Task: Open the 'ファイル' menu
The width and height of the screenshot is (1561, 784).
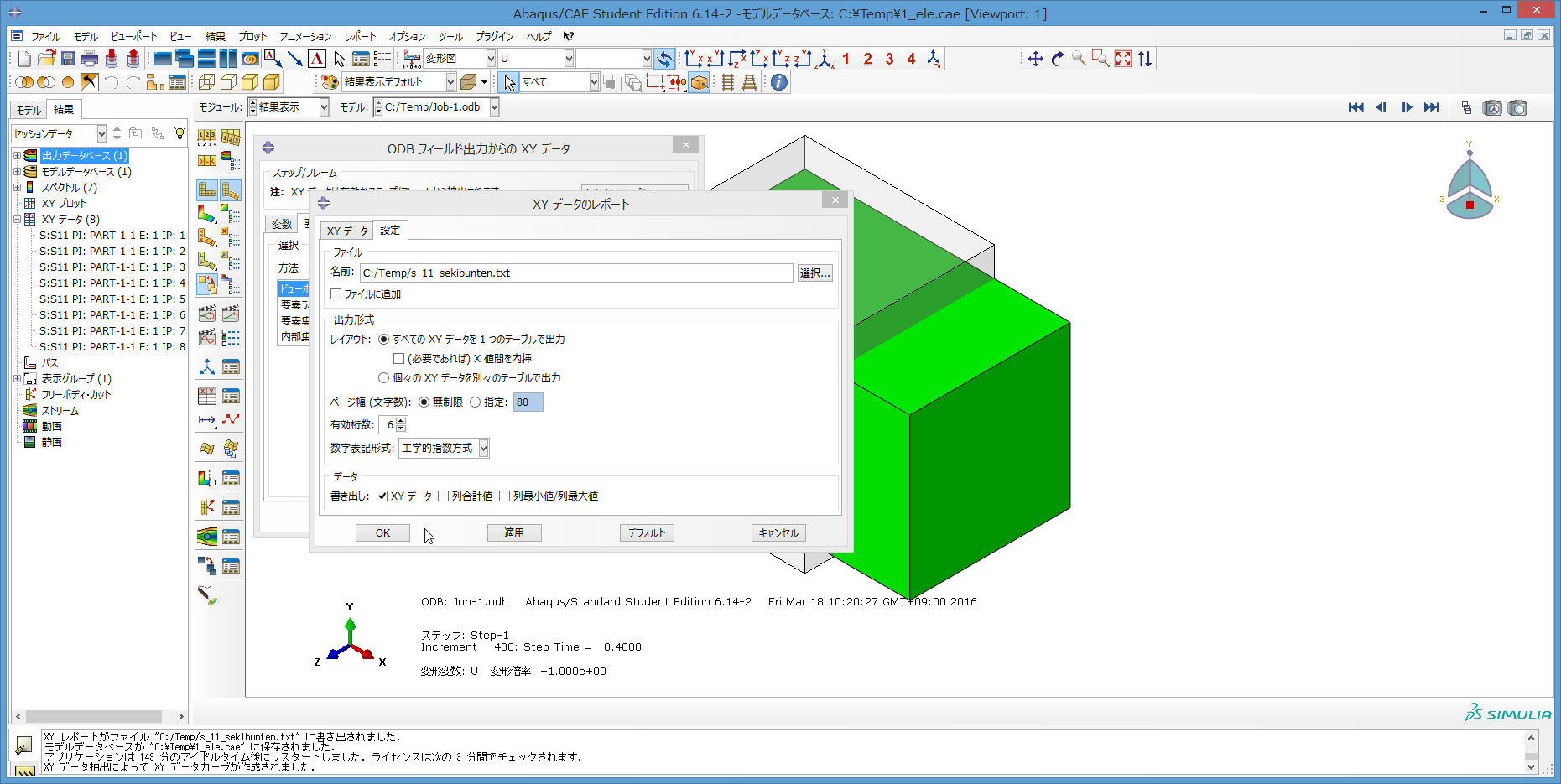Action: click(45, 37)
